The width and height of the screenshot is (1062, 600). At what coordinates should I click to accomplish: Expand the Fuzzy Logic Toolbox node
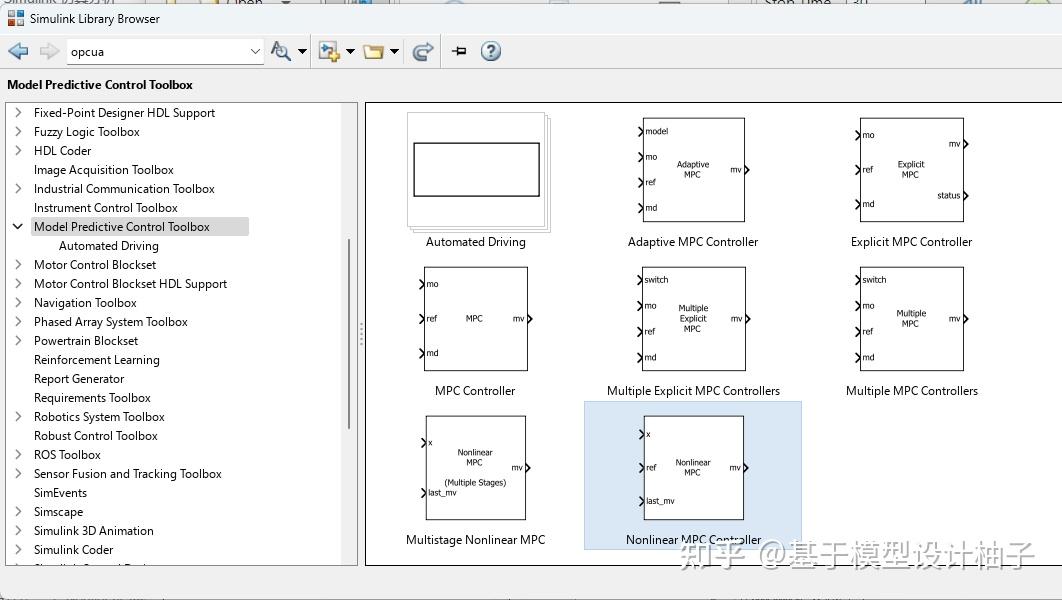[x=17, y=131]
